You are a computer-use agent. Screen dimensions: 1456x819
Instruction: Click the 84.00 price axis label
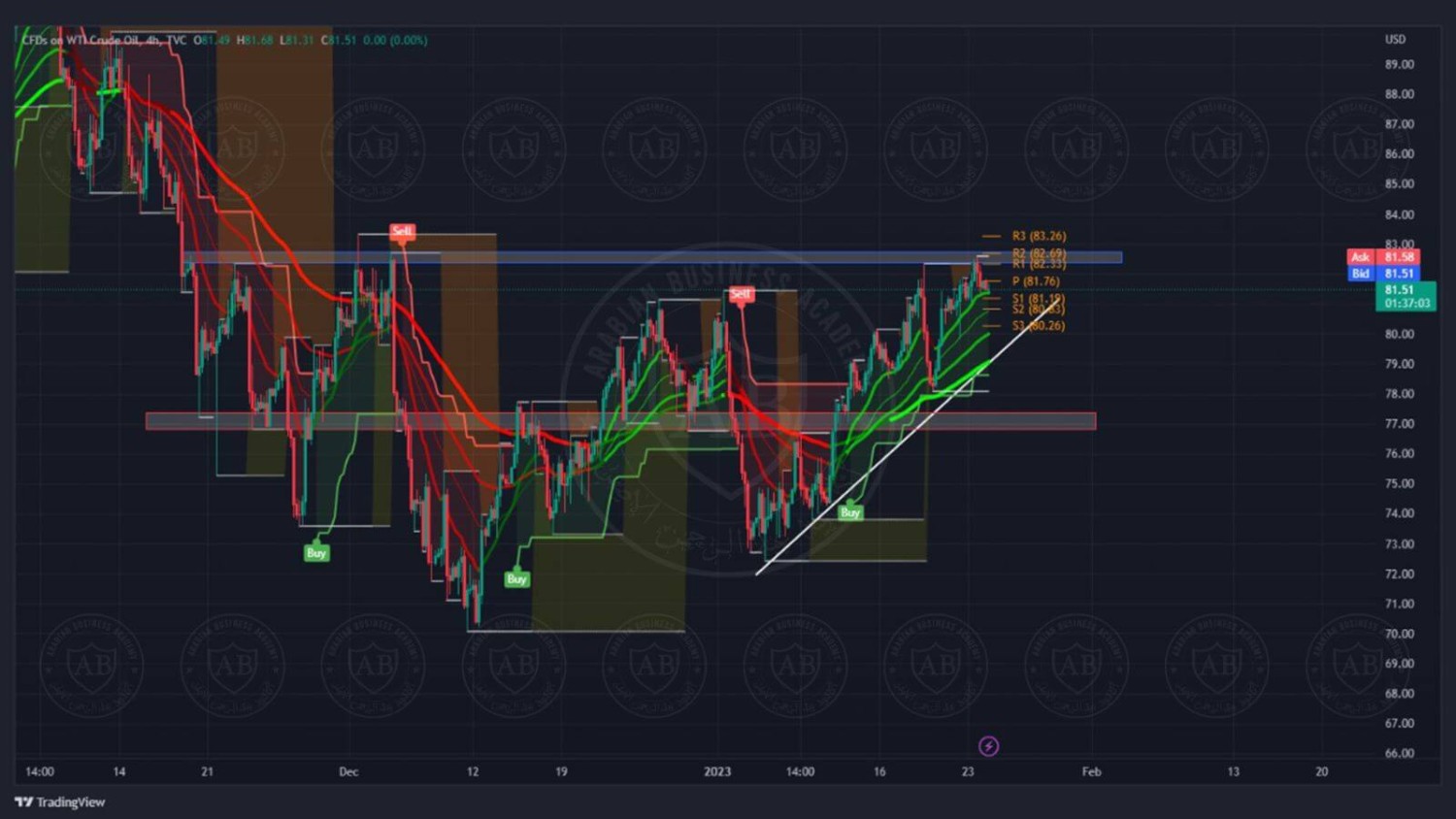point(1400,214)
